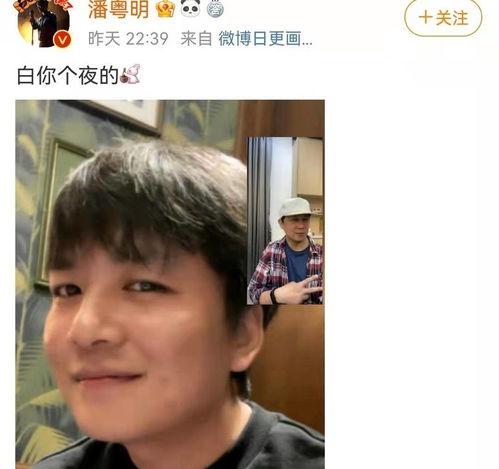Click the rabbit emoji in the post text
499x469 pixels.
click(130, 74)
